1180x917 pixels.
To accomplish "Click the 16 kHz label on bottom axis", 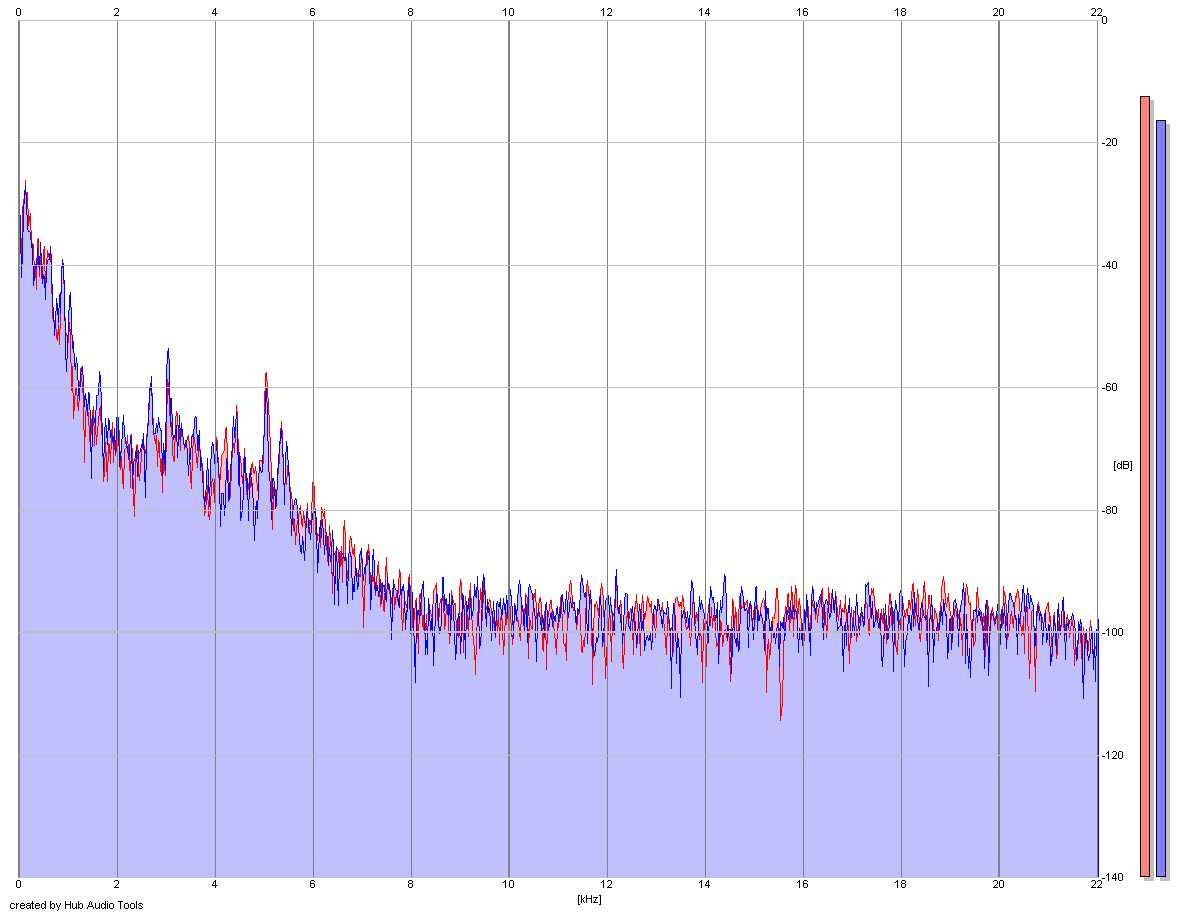I will [x=802, y=884].
